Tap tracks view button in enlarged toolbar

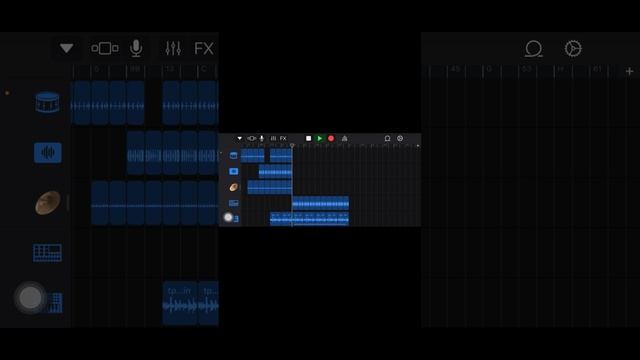[105, 48]
